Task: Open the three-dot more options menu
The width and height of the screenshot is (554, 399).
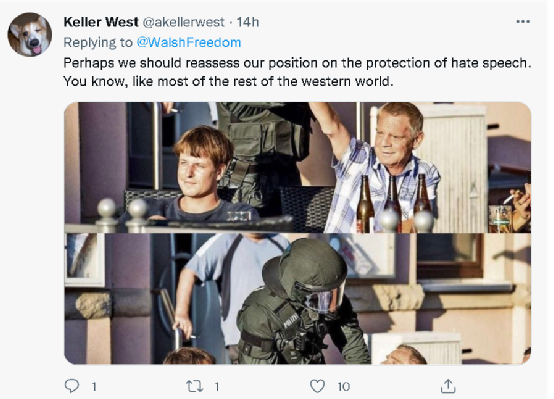Action: 523,22
